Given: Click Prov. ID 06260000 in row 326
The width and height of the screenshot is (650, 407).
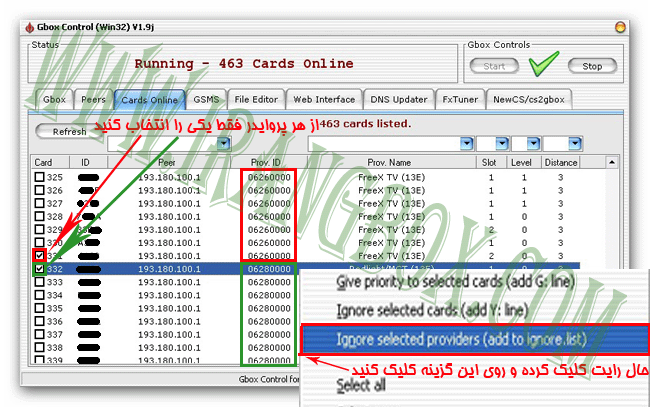Looking at the screenshot, I should point(269,191).
